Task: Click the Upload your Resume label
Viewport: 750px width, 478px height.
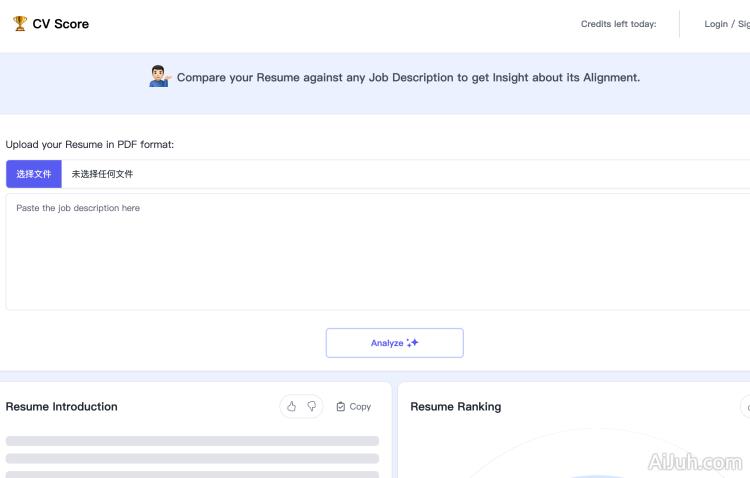Action: pos(90,145)
